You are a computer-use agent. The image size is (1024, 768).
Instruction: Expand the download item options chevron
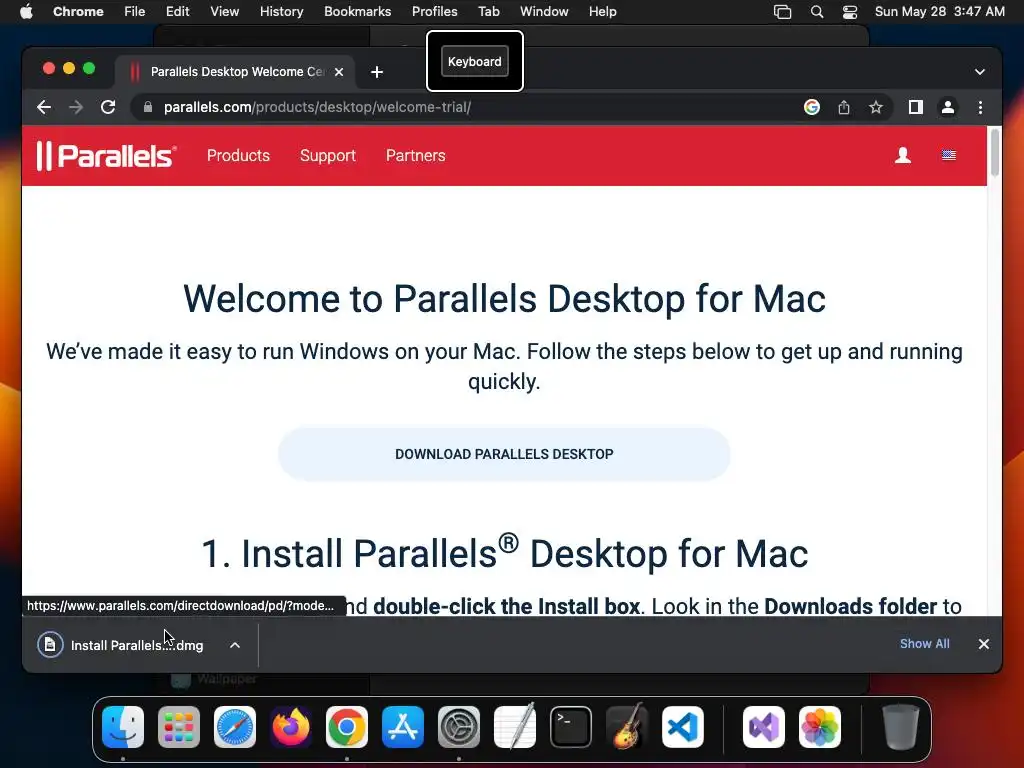(x=235, y=645)
